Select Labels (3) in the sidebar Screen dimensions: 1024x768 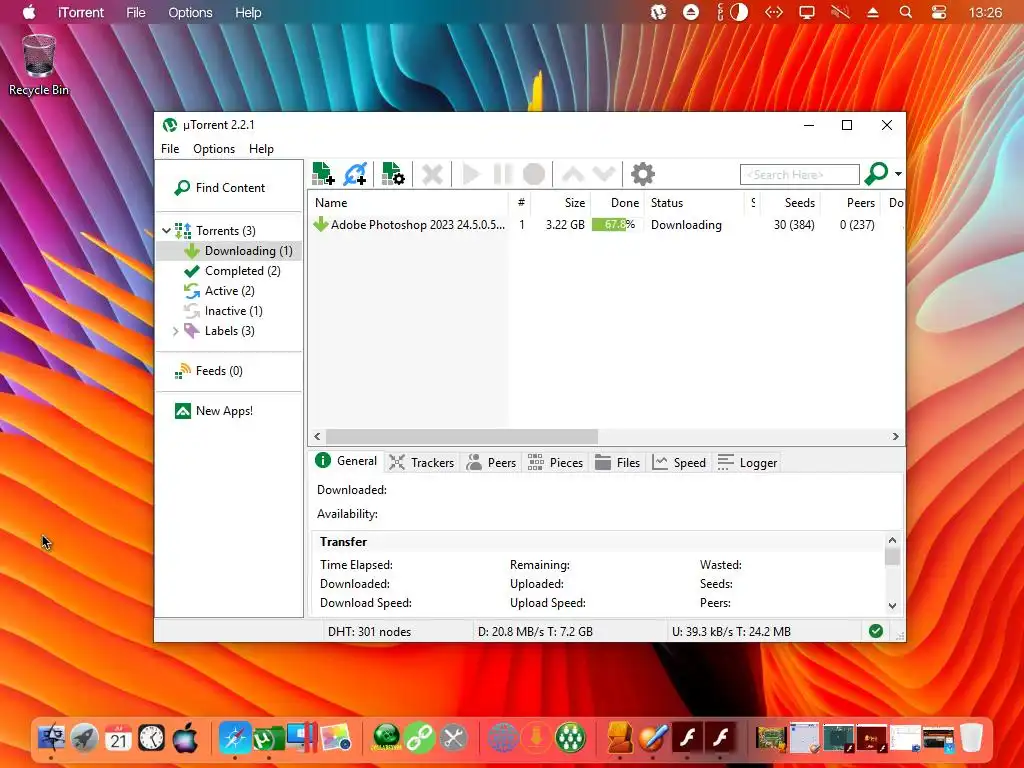click(219, 331)
